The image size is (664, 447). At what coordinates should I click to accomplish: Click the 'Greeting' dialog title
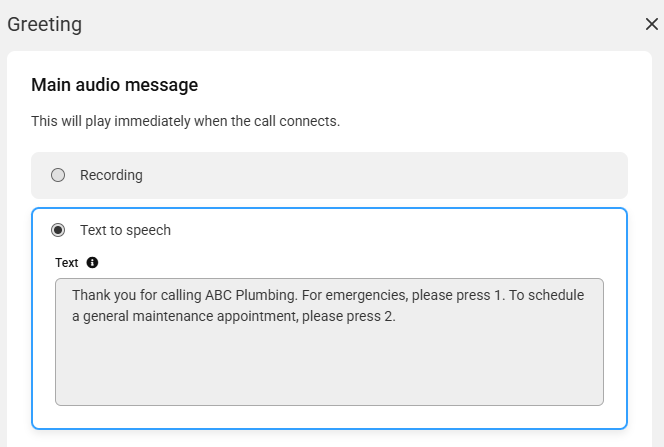[x=44, y=24]
